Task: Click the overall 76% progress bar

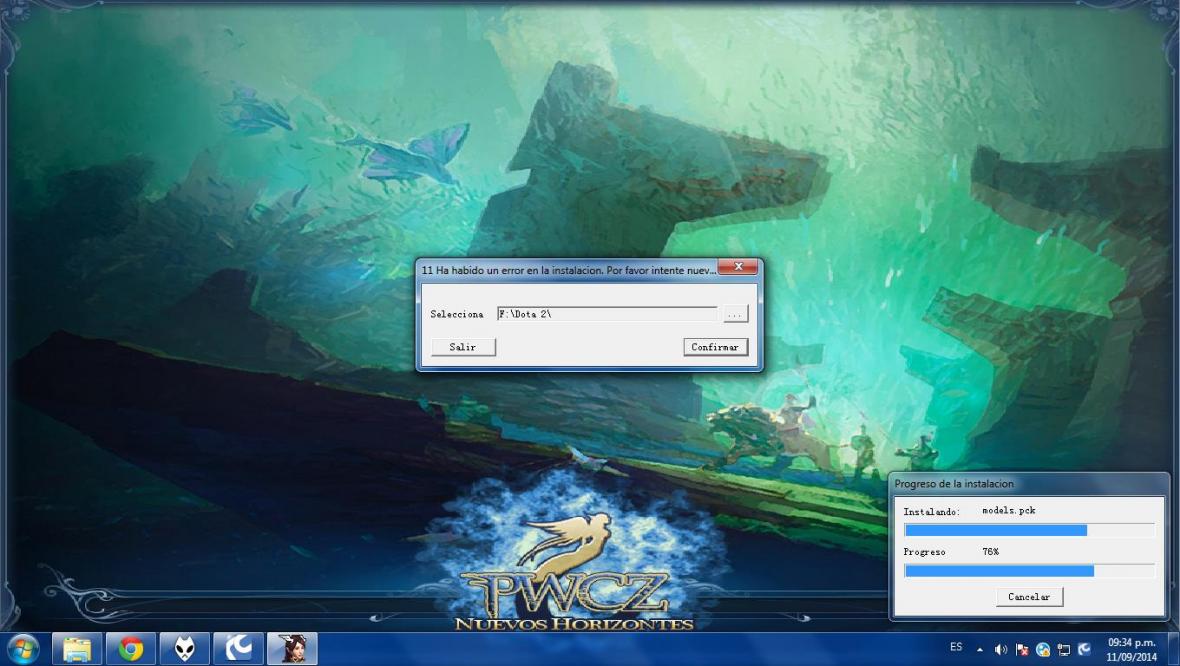Action: tap(1029, 571)
